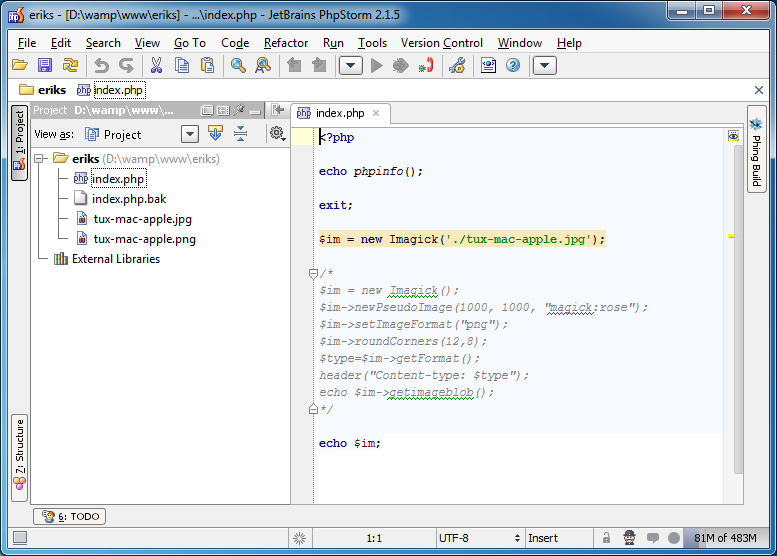Open the Version Control menu
Screen dimensions: 777x556
click(442, 43)
